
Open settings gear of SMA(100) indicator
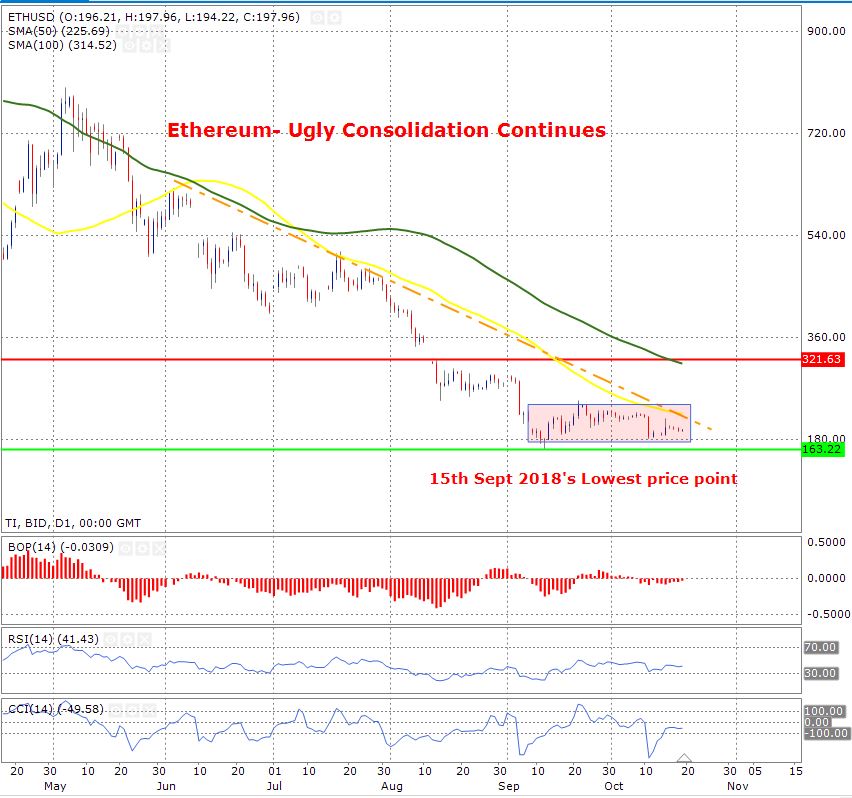click(x=147, y=45)
